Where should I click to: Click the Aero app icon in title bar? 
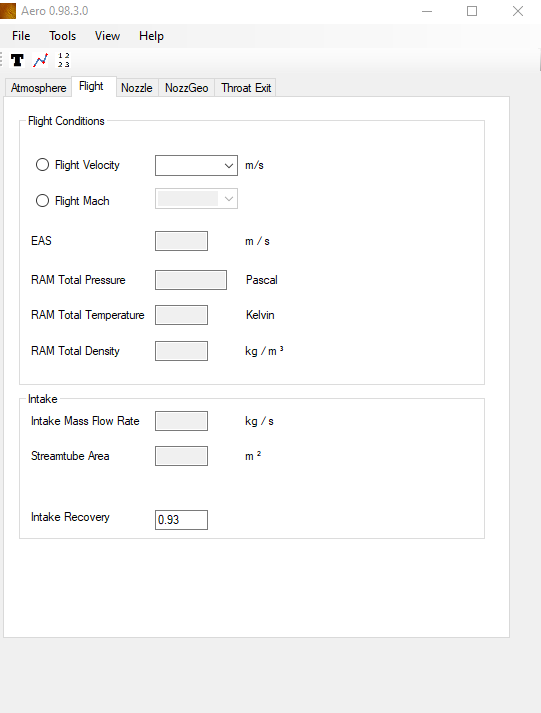8,11
